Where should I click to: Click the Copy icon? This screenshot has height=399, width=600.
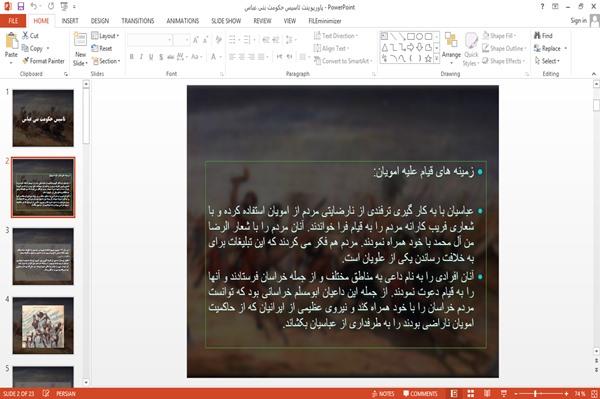point(25,48)
